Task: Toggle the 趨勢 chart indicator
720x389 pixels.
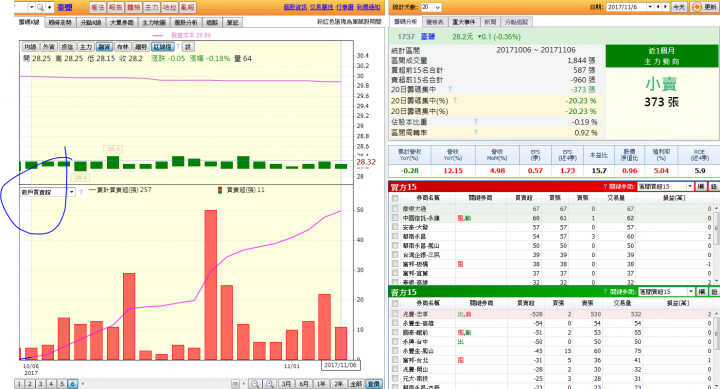Action: [141, 47]
